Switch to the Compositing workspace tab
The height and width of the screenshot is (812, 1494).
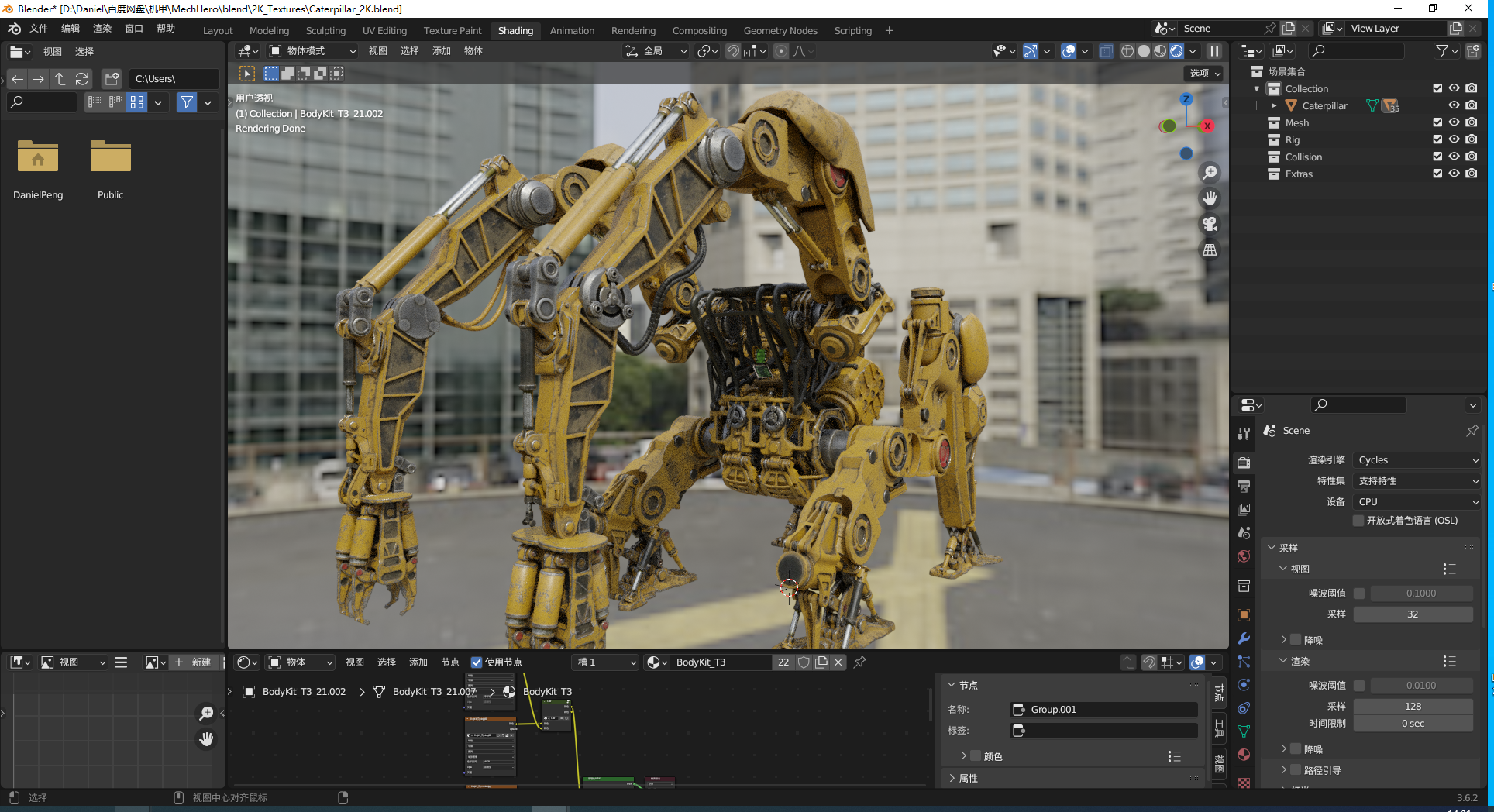click(x=699, y=31)
